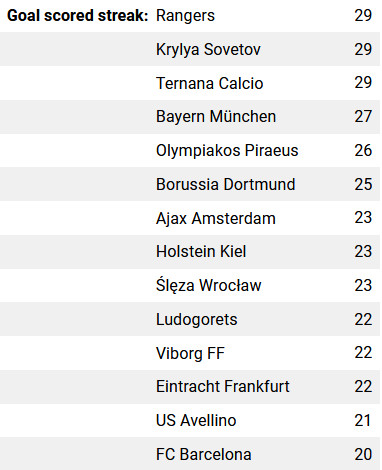The height and width of the screenshot is (470, 382).
Task: Click the Goal scored streak heading
Action: 77,16
